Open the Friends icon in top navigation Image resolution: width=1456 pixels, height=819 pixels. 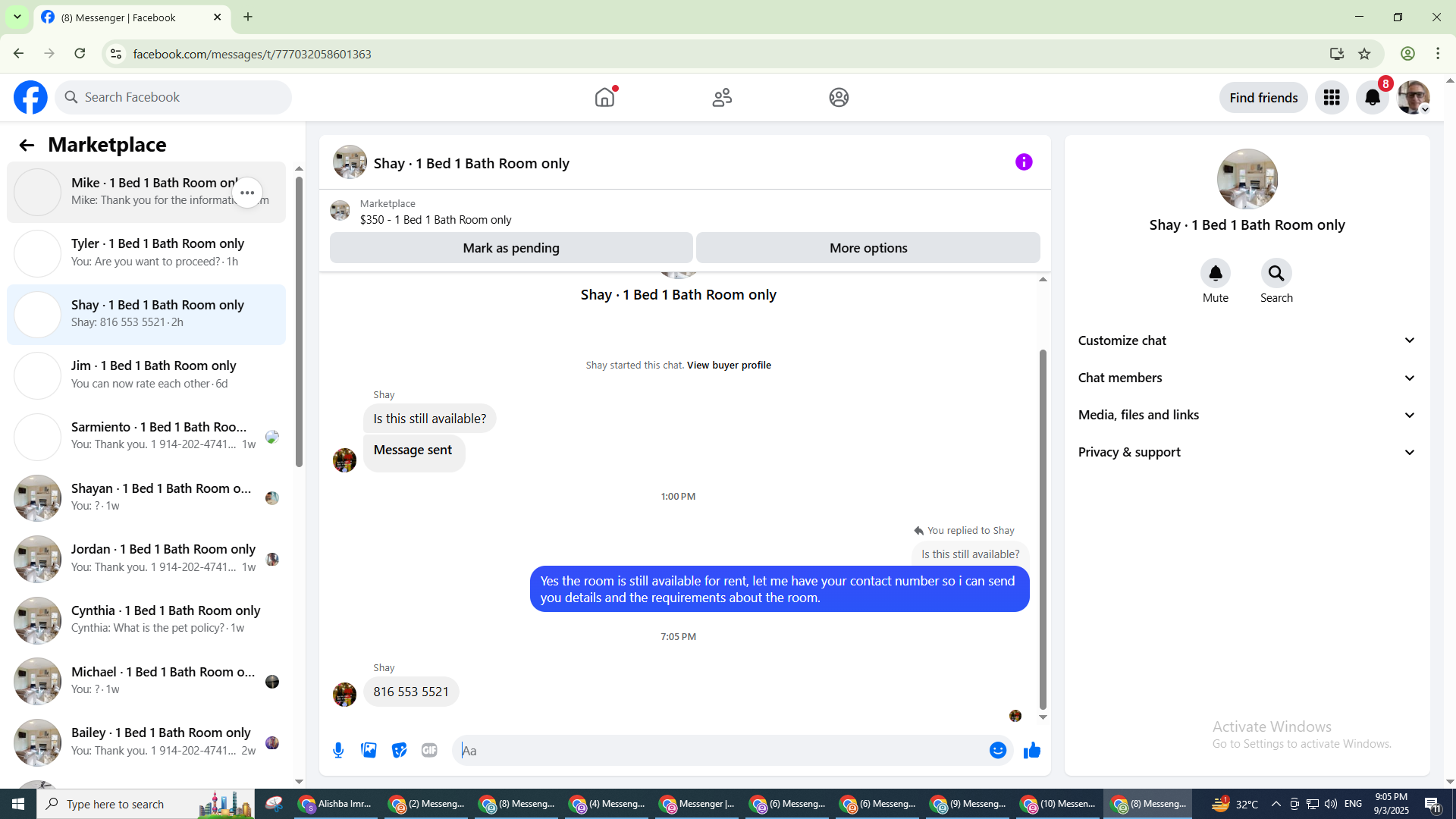[722, 97]
